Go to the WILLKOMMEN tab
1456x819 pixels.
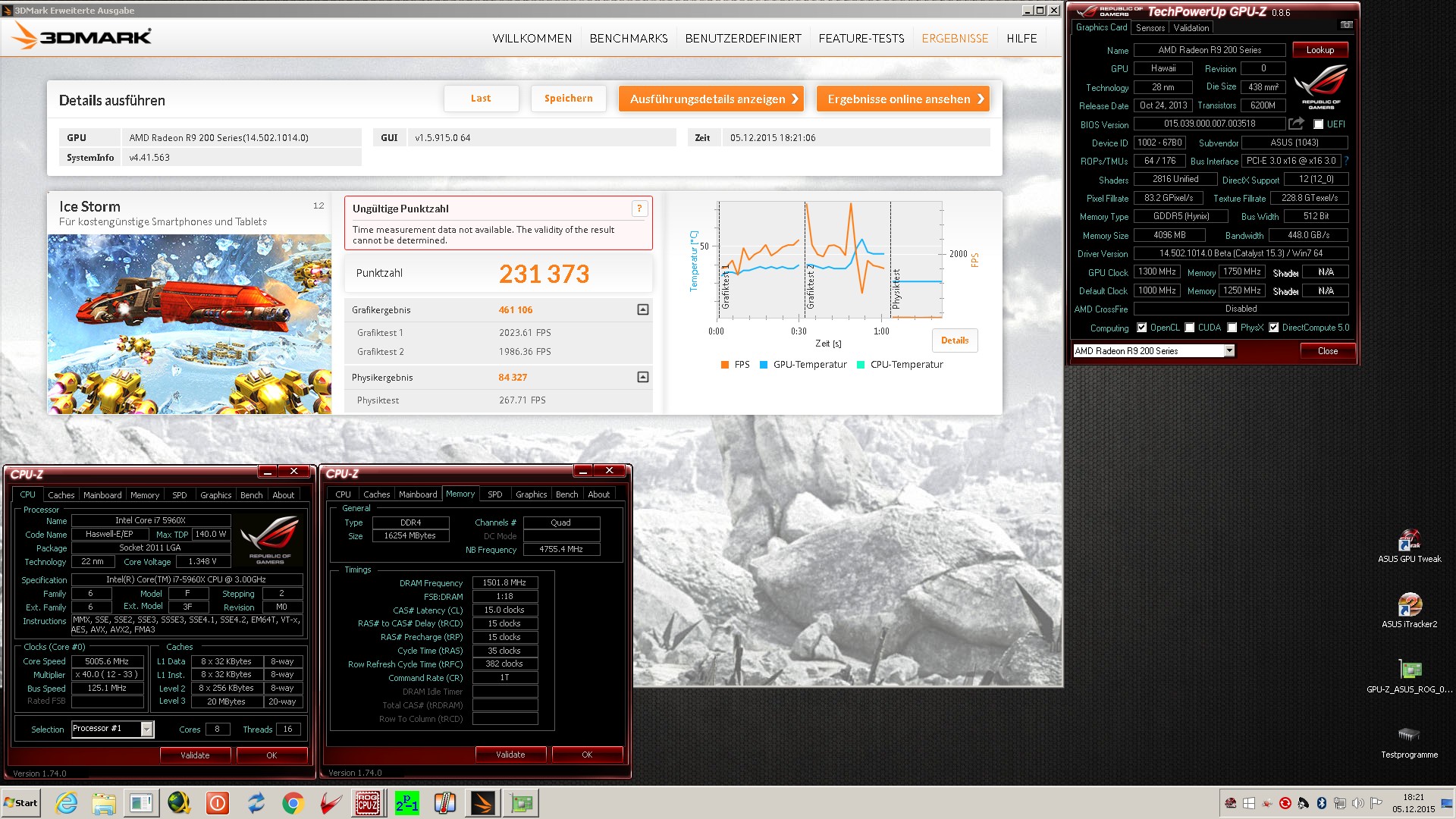click(x=532, y=38)
